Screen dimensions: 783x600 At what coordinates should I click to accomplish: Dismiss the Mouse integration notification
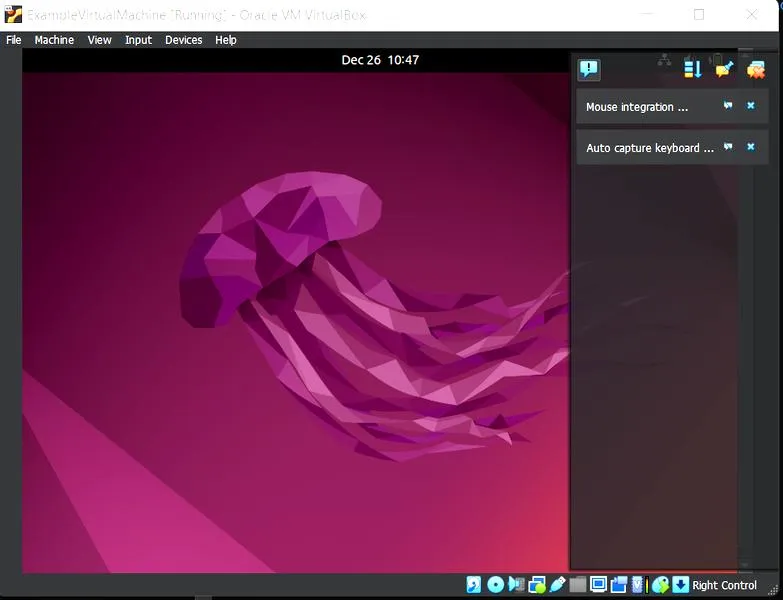click(751, 105)
